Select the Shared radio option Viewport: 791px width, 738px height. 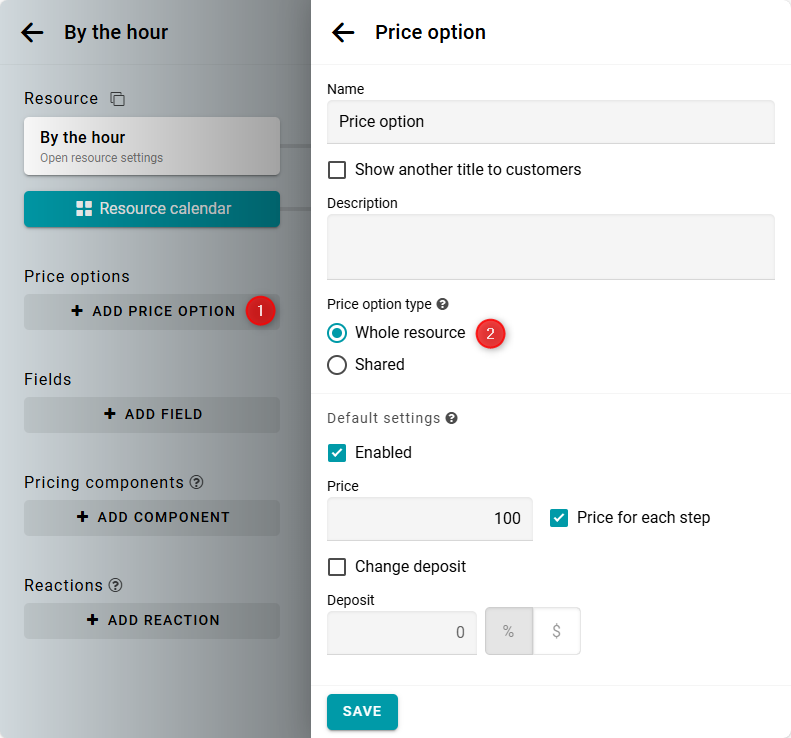pos(337,365)
